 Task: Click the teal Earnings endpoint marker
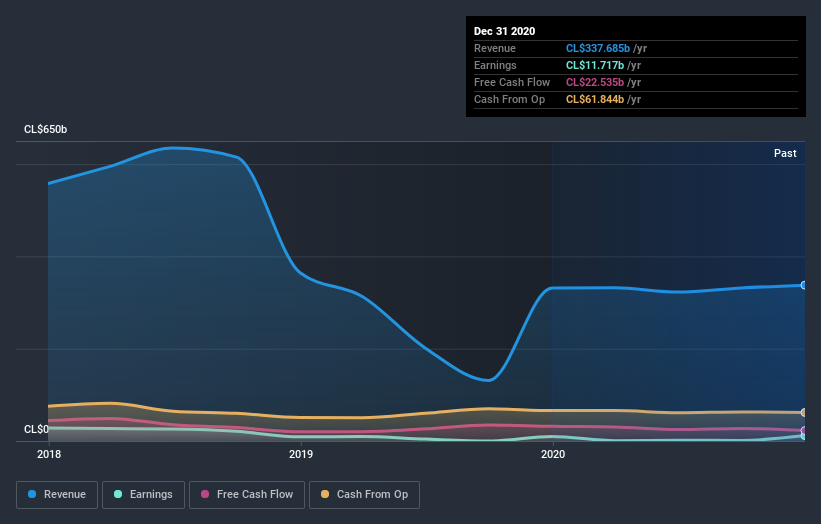pos(804,436)
